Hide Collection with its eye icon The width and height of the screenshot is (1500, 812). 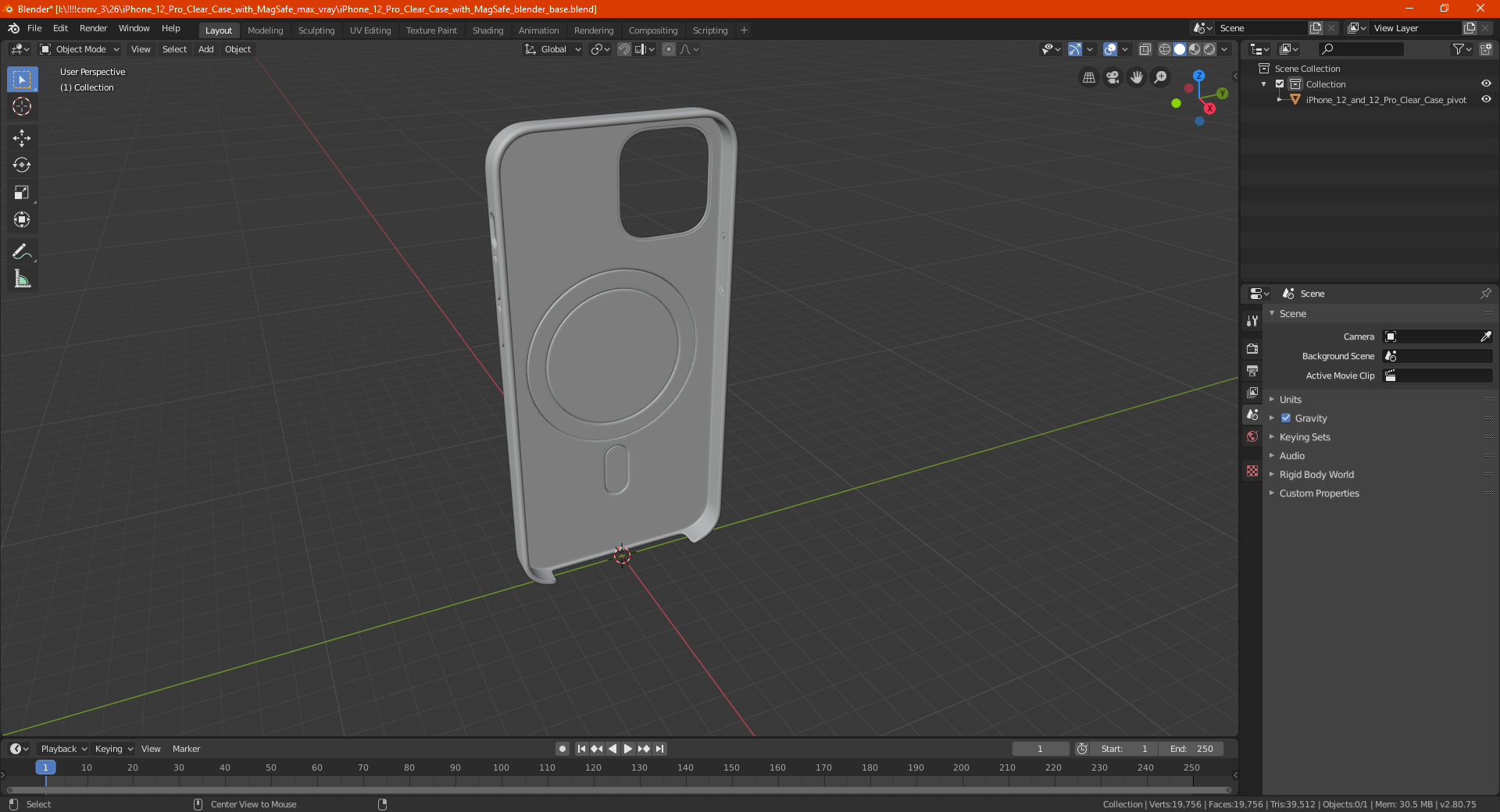[x=1486, y=84]
